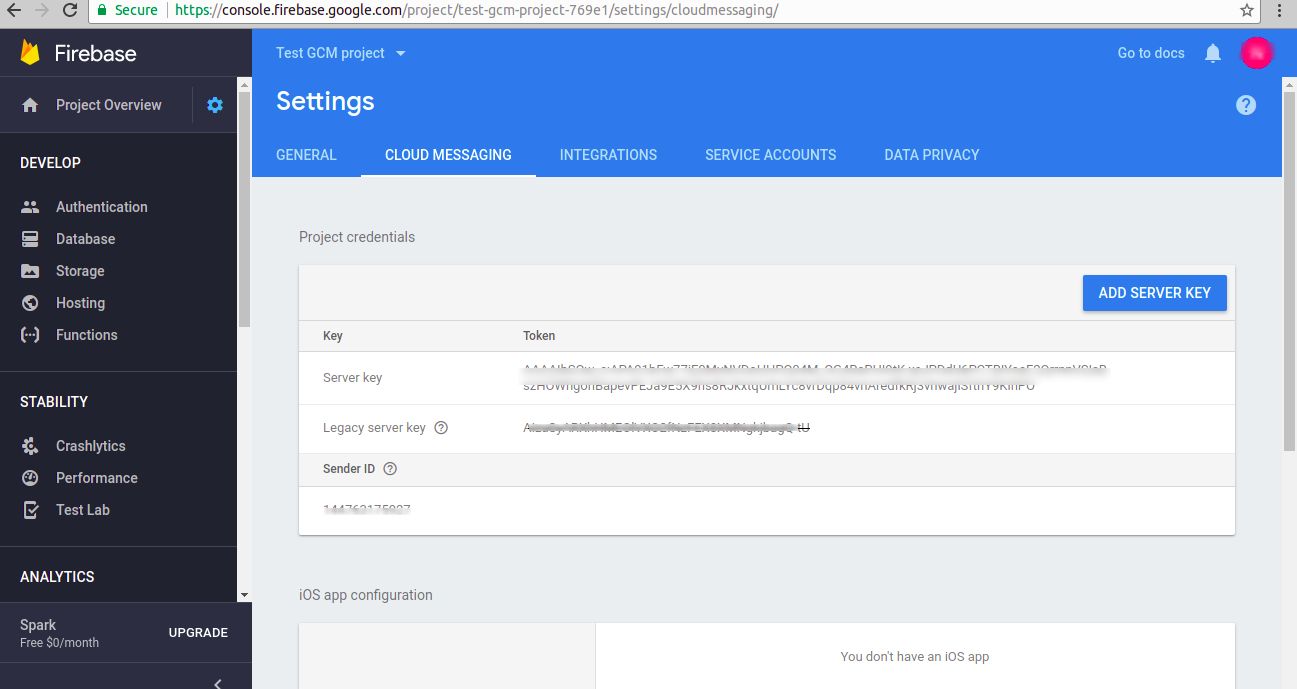1297x689 pixels.
Task: Select the Cloud Messaging tab
Action: click(x=448, y=155)
